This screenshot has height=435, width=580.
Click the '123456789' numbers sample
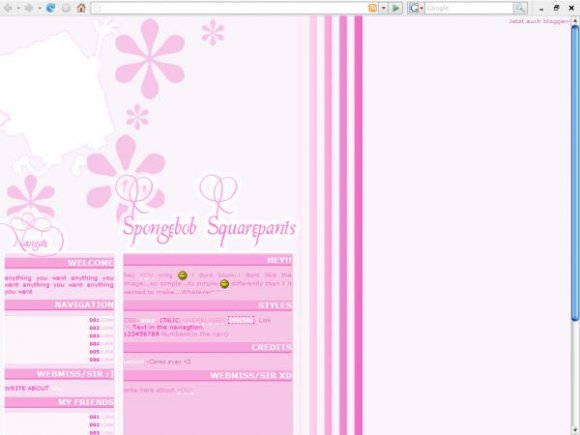pyautogui.click(x=141, y=334)
